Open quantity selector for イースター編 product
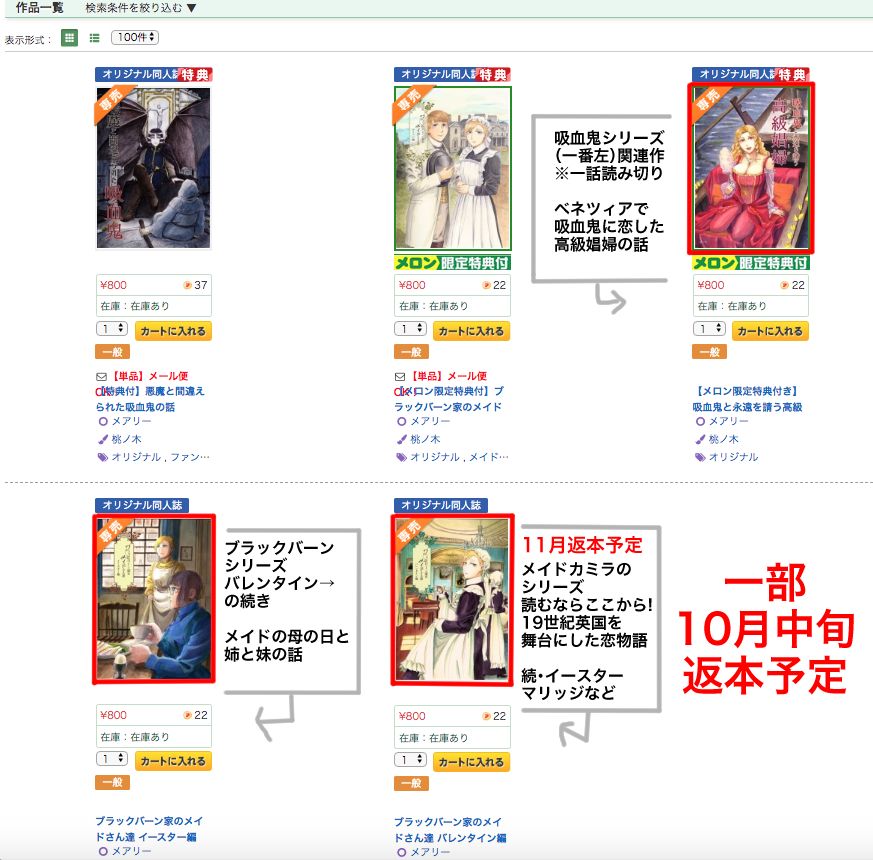The width and height of the screenshot is (873, 860). pyautogui.click(x=112, y=759)
